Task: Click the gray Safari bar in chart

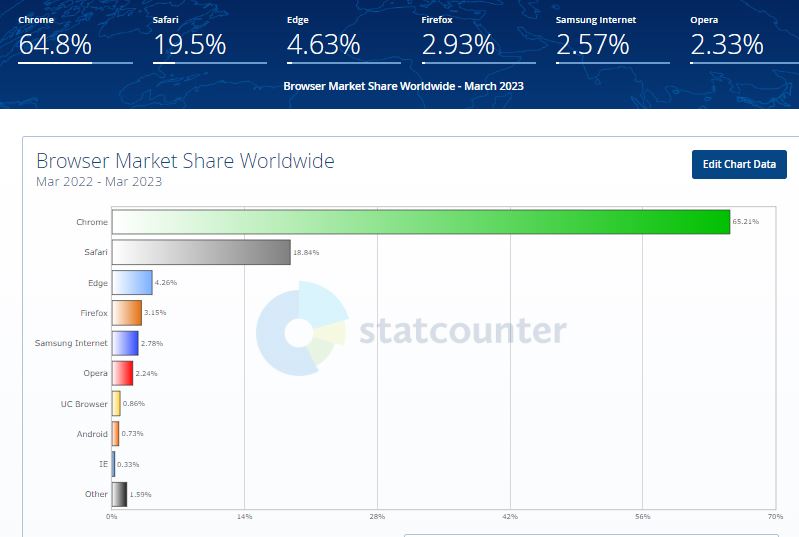Action: click(x=201, y=252)
